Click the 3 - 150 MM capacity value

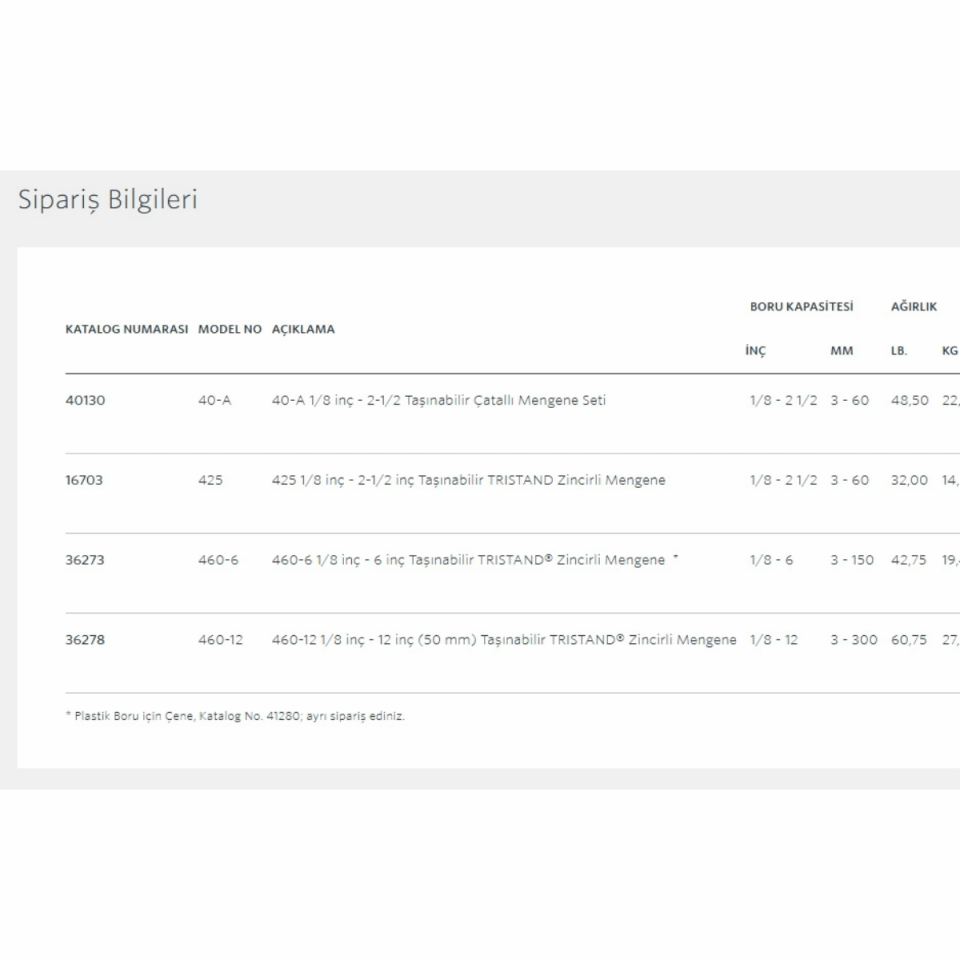851,560
